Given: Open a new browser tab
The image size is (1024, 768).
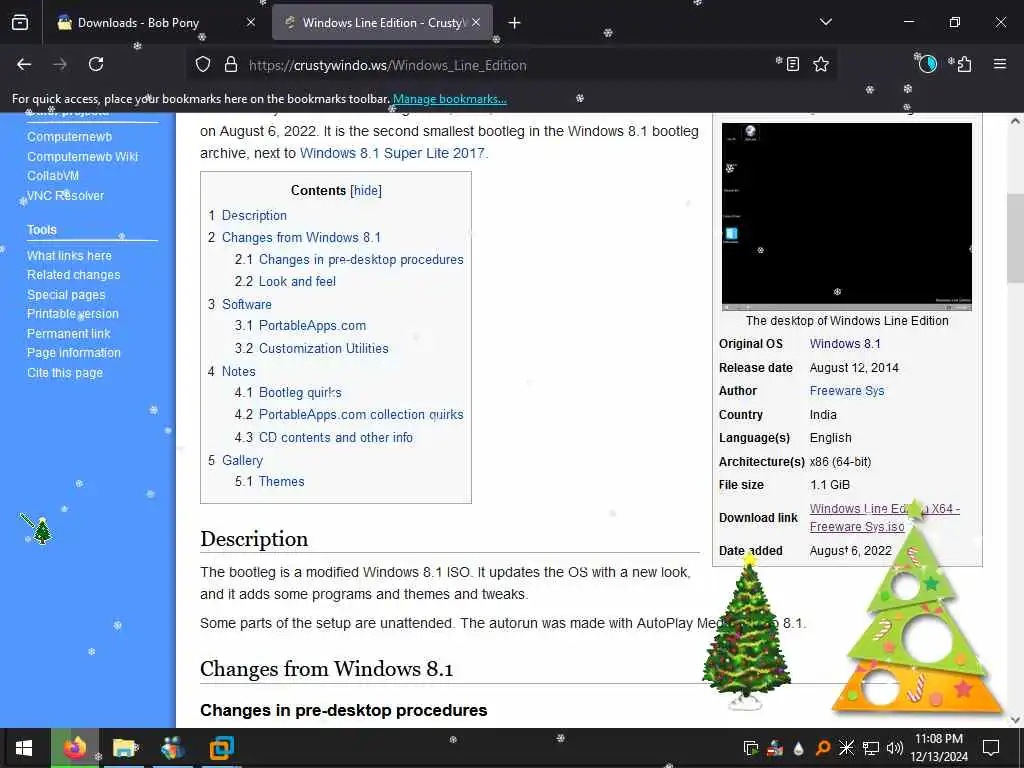Looking at the screenshot, I should (x=515, y=23).
